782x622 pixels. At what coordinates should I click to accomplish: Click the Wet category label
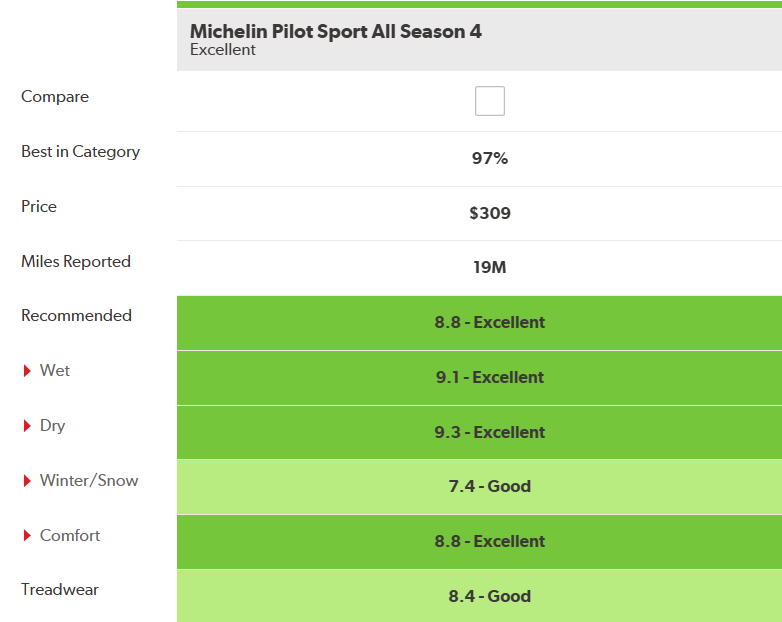pos(55,371)
